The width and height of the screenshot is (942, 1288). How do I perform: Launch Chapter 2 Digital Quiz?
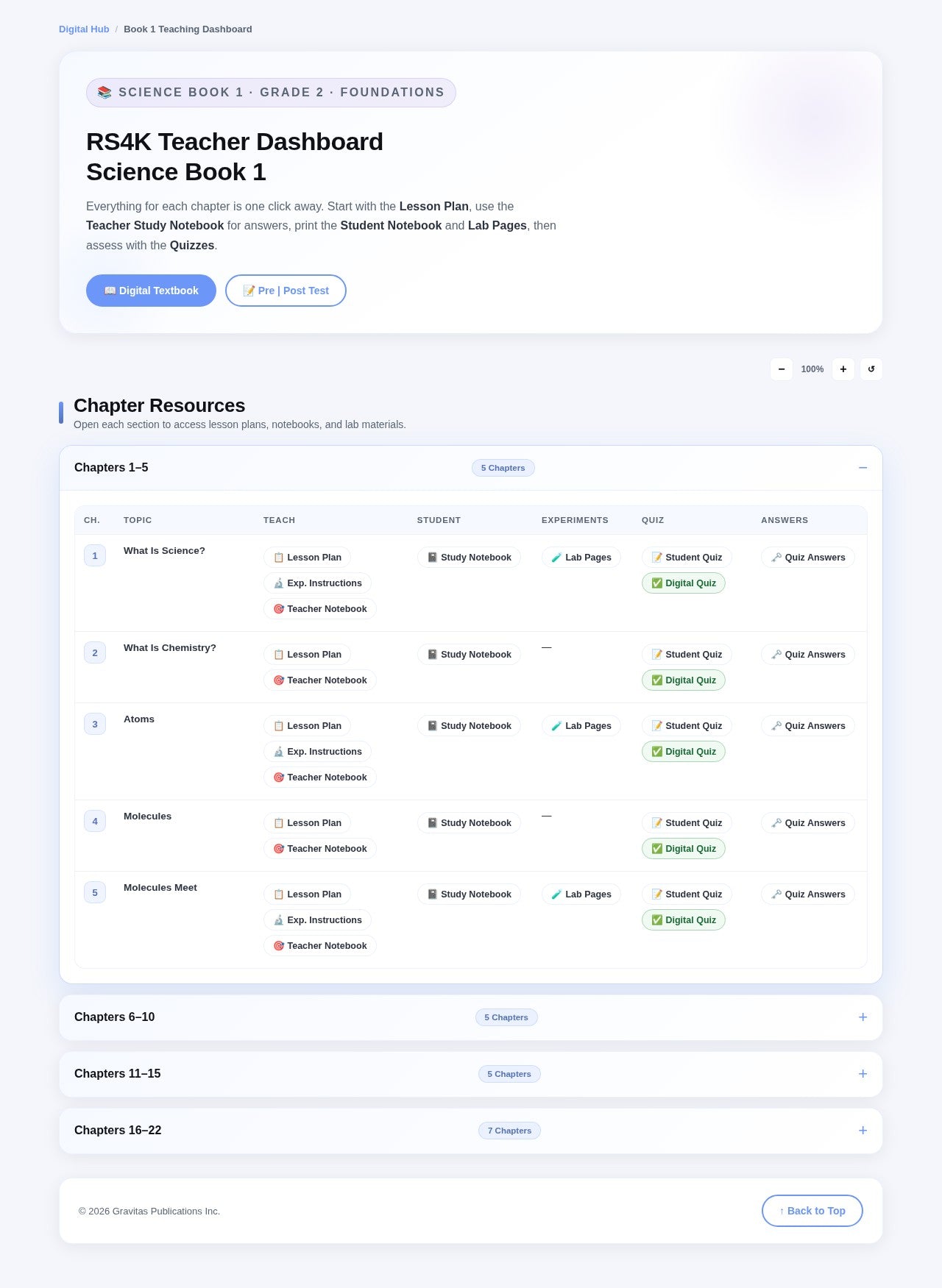click(684, 680)
